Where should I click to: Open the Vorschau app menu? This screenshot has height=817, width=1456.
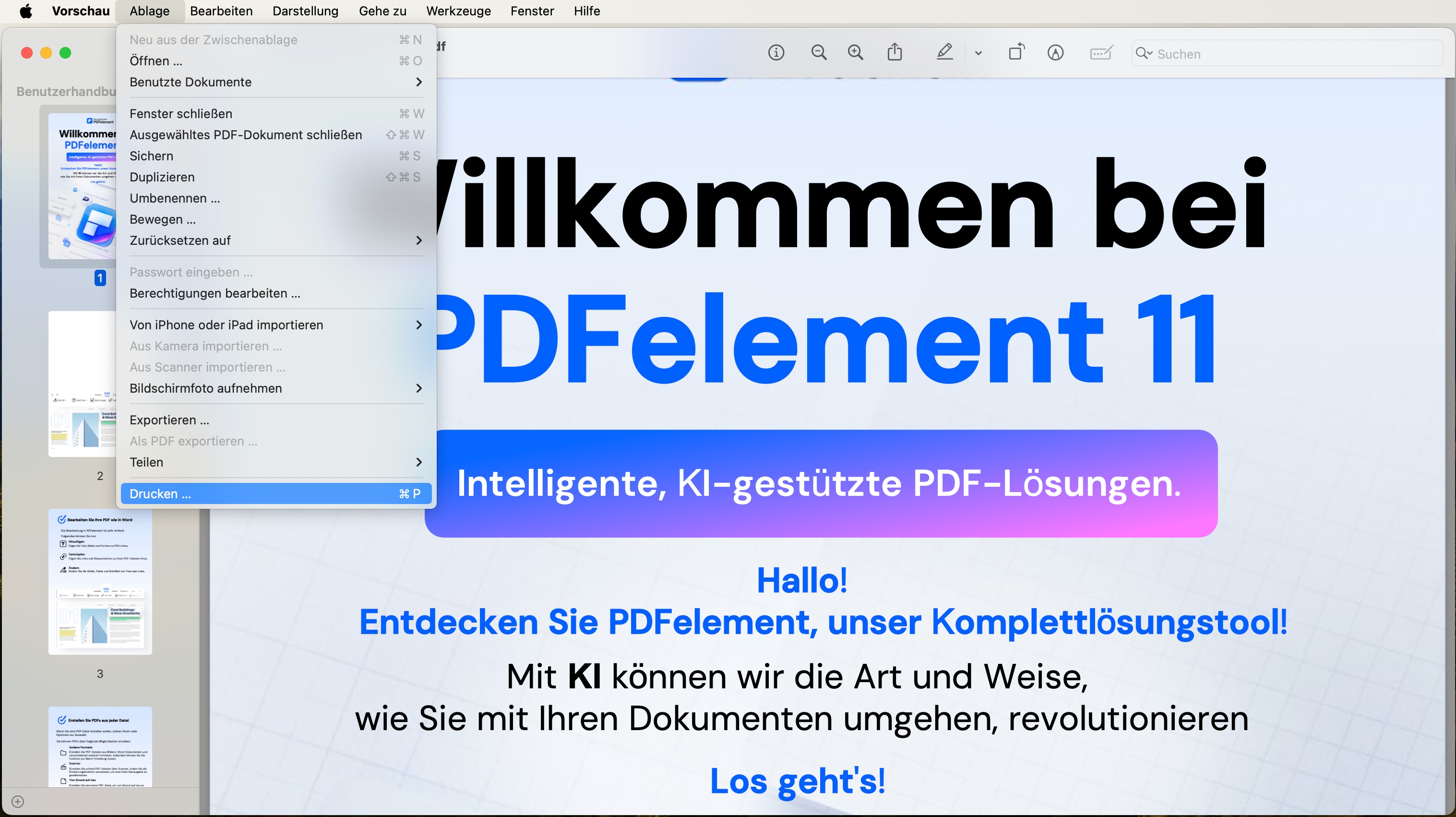pos(81,12)
